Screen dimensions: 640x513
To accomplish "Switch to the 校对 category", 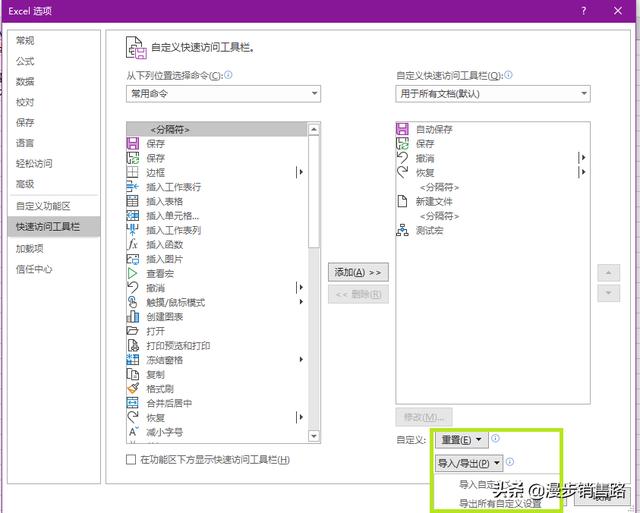I will coord(53,102).
